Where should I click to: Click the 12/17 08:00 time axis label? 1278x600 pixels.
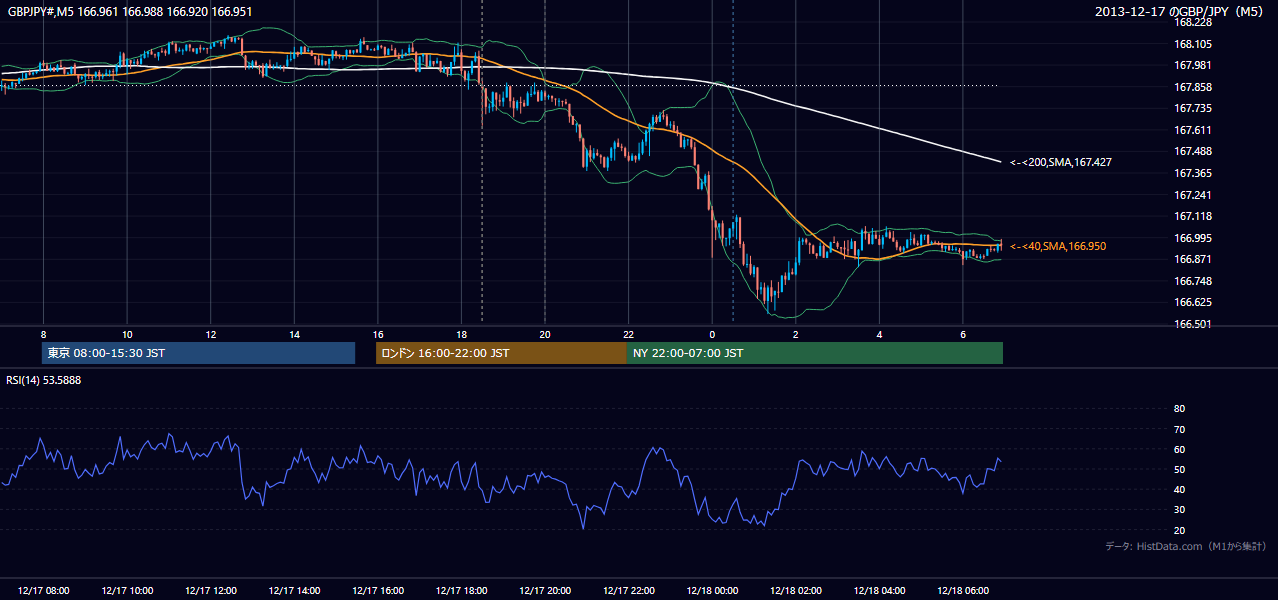(43, 591)
